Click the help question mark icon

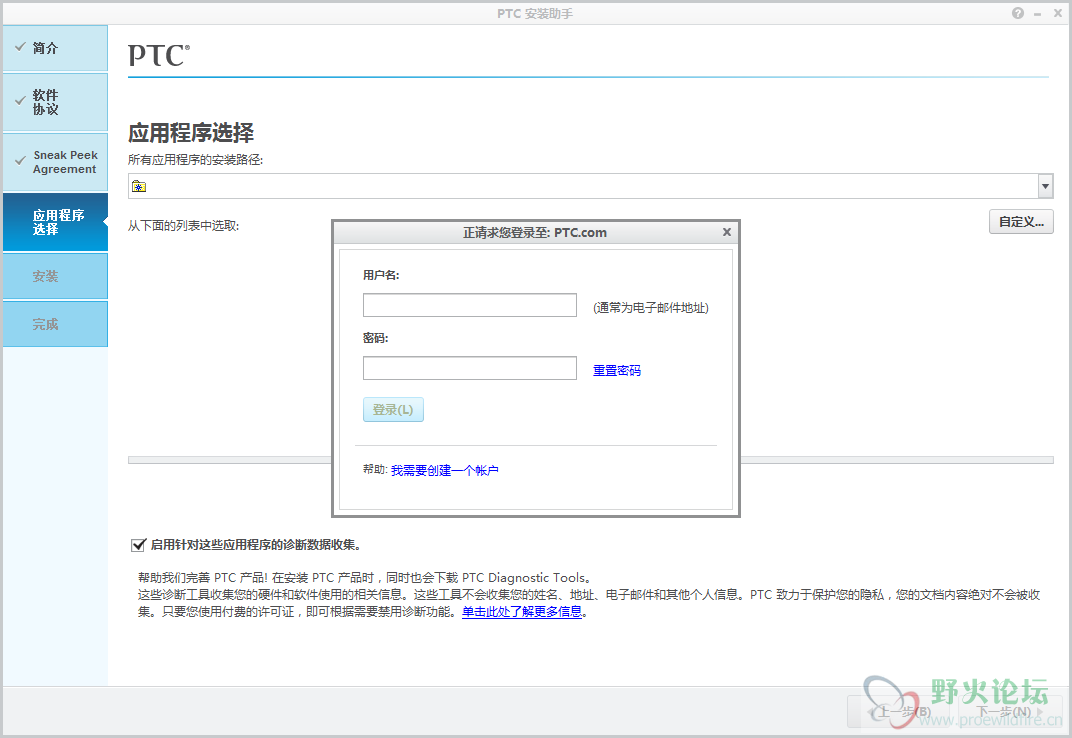(1018, 13)
